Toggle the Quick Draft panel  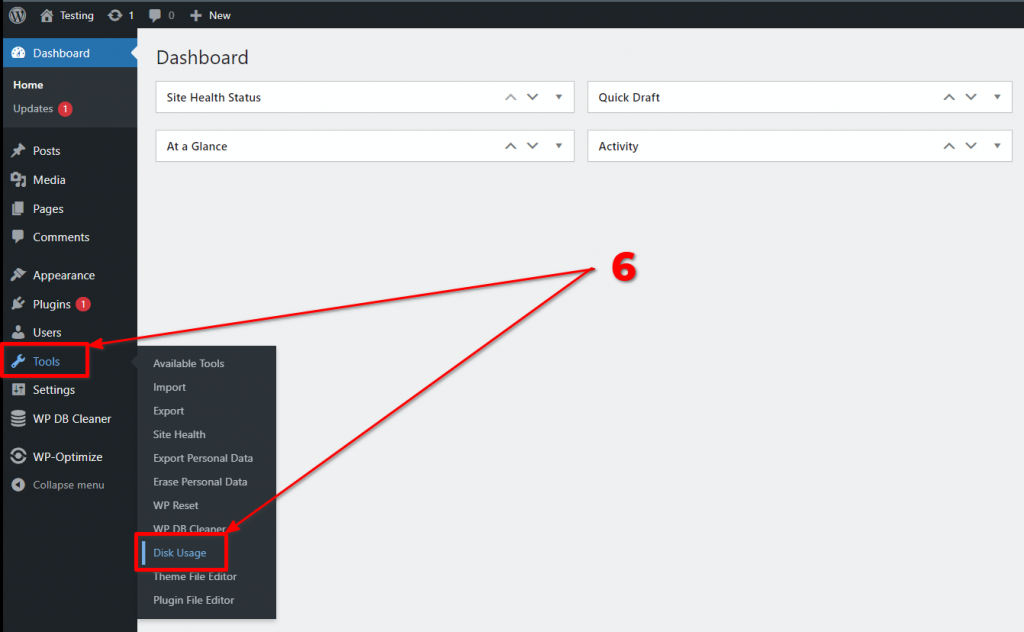(x=997, y=97)
